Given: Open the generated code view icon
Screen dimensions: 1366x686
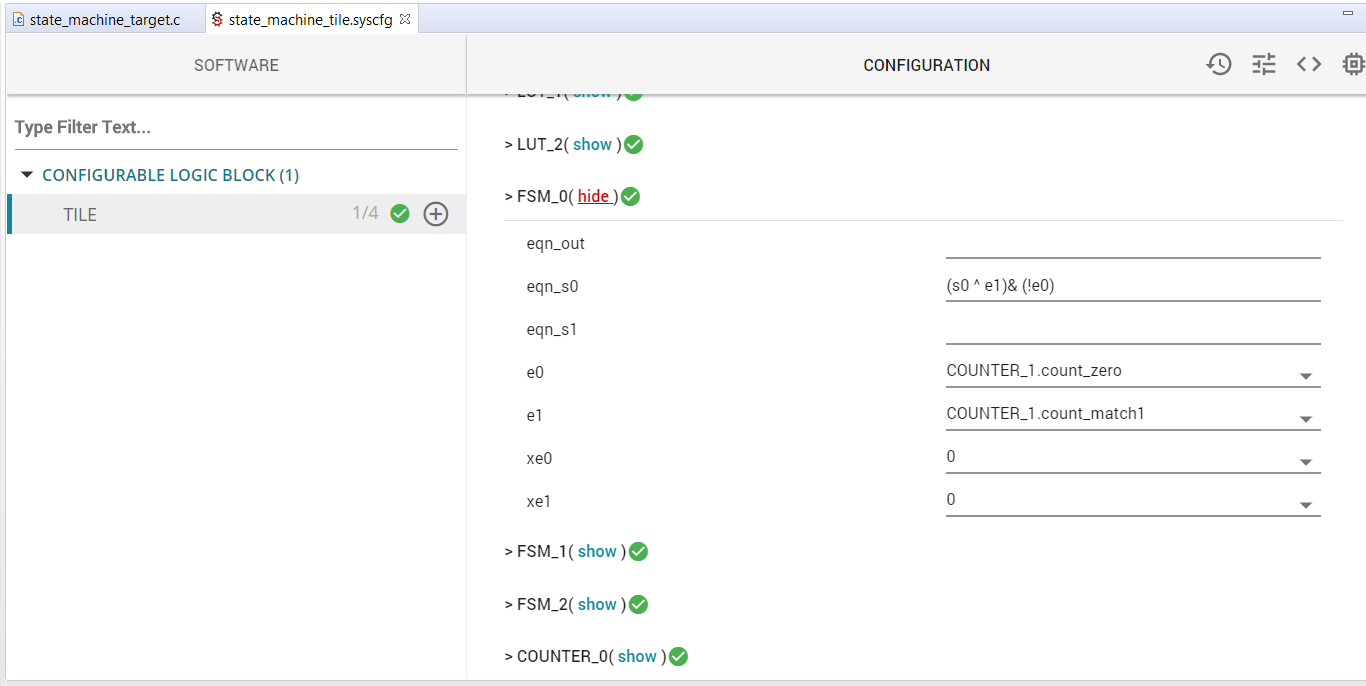Looking at the screenshot, I should pyautogui.click(x=1308, y=63).
